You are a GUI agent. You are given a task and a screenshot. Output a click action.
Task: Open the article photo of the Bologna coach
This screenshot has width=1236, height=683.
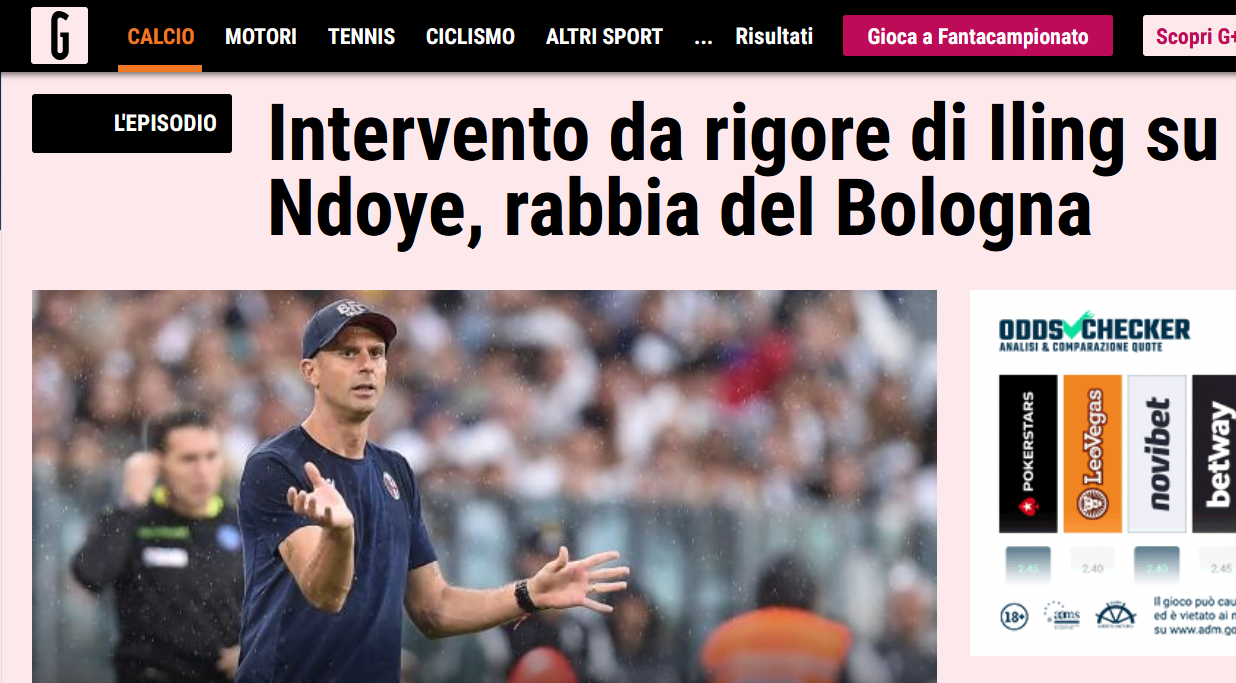point(484,486)
